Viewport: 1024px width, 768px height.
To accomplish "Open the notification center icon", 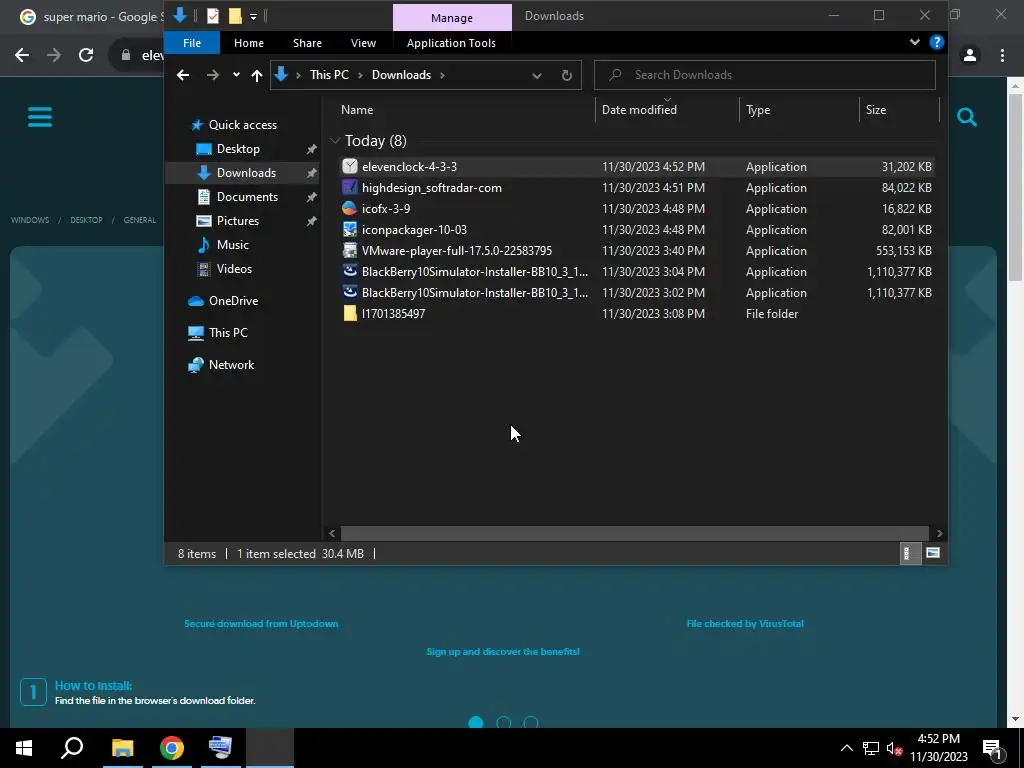I will point(993,748).
